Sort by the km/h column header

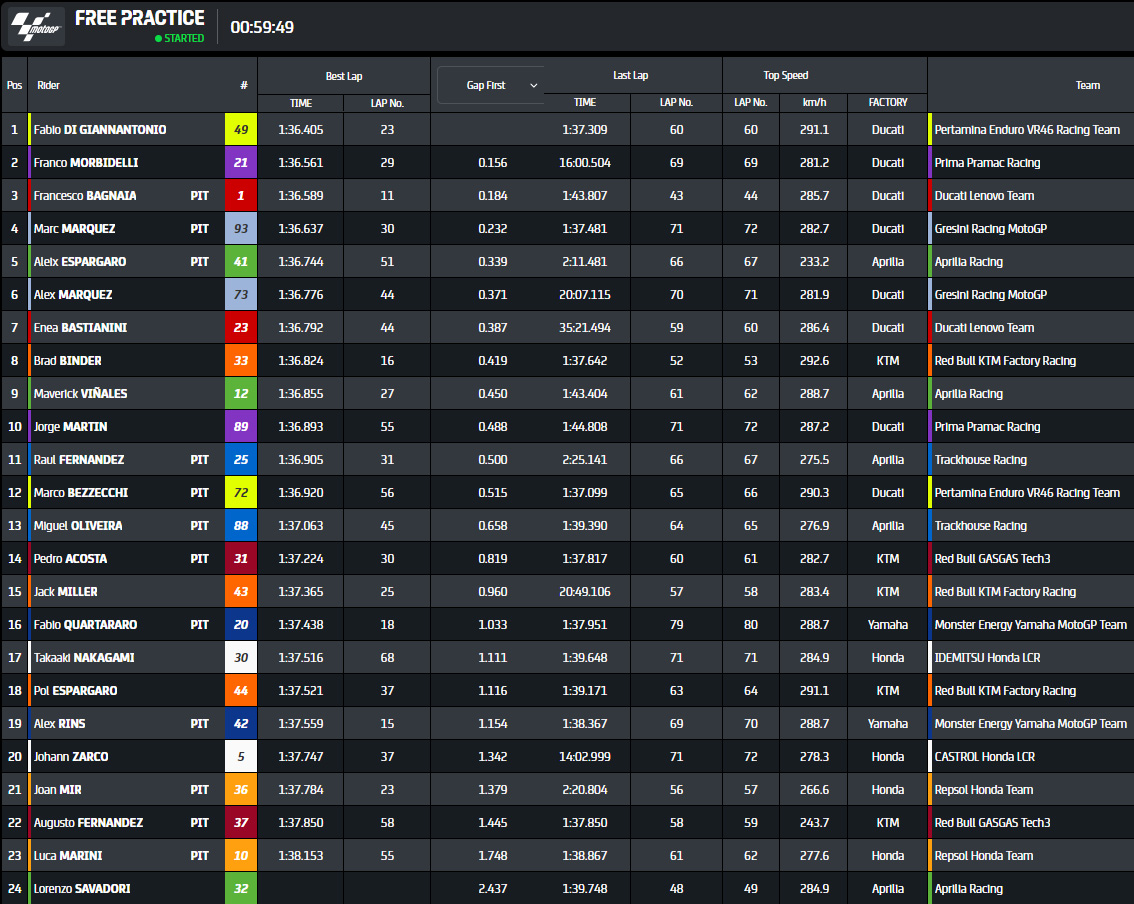815,102
